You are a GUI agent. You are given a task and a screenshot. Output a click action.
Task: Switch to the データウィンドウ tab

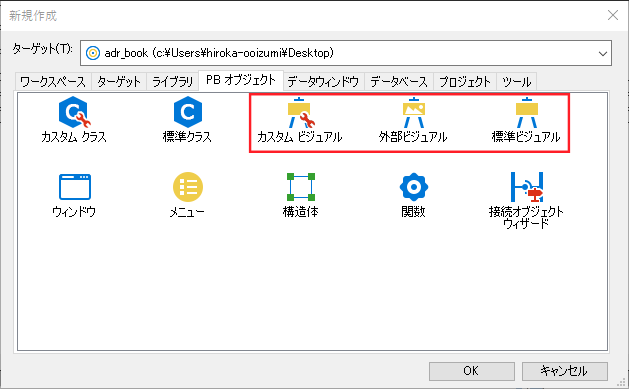[323, 82]
